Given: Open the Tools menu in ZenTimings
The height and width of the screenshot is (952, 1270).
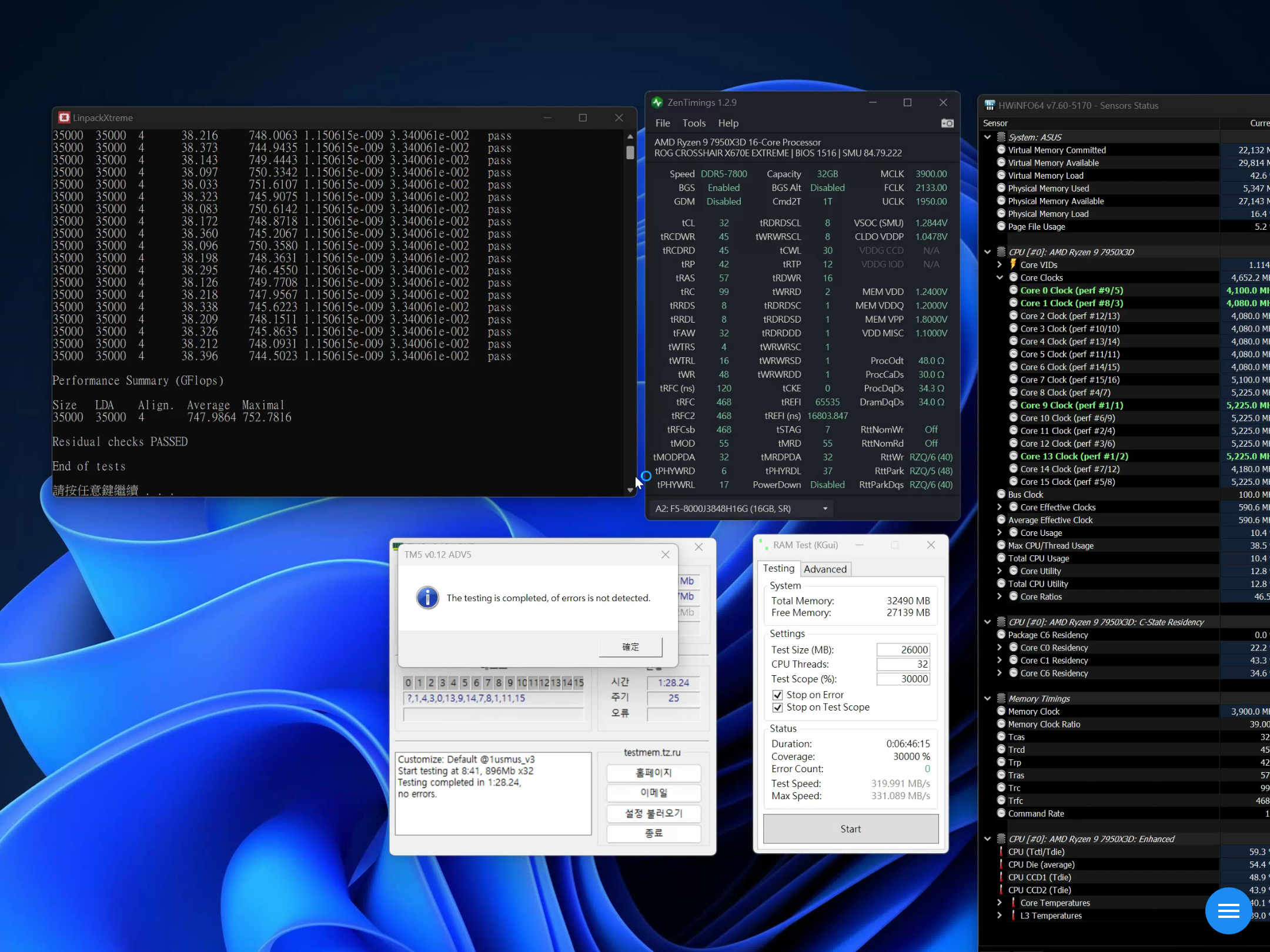Looking at the screenshot, I should pos(694,123).
